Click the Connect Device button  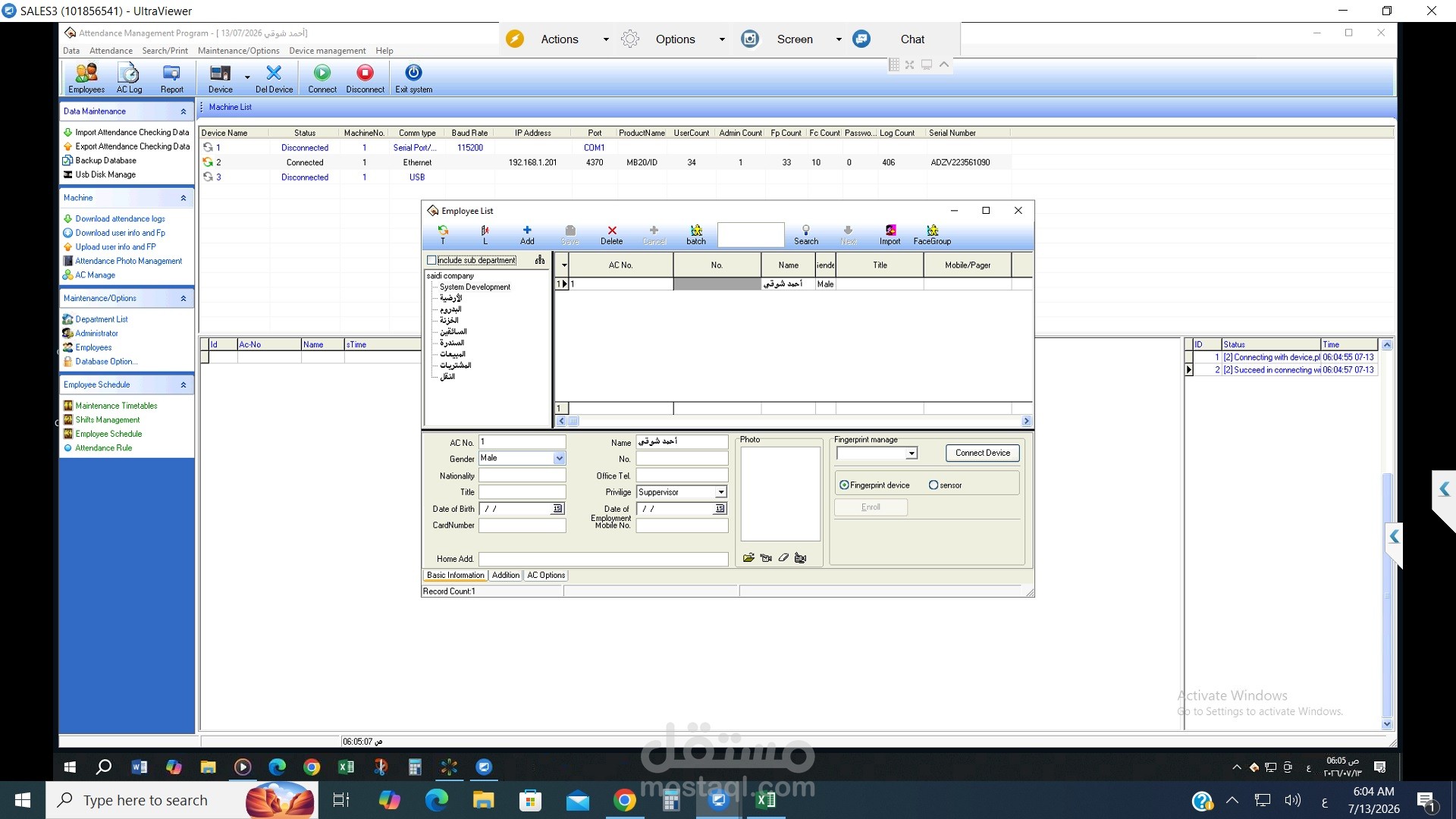click(x=983, y=453)
